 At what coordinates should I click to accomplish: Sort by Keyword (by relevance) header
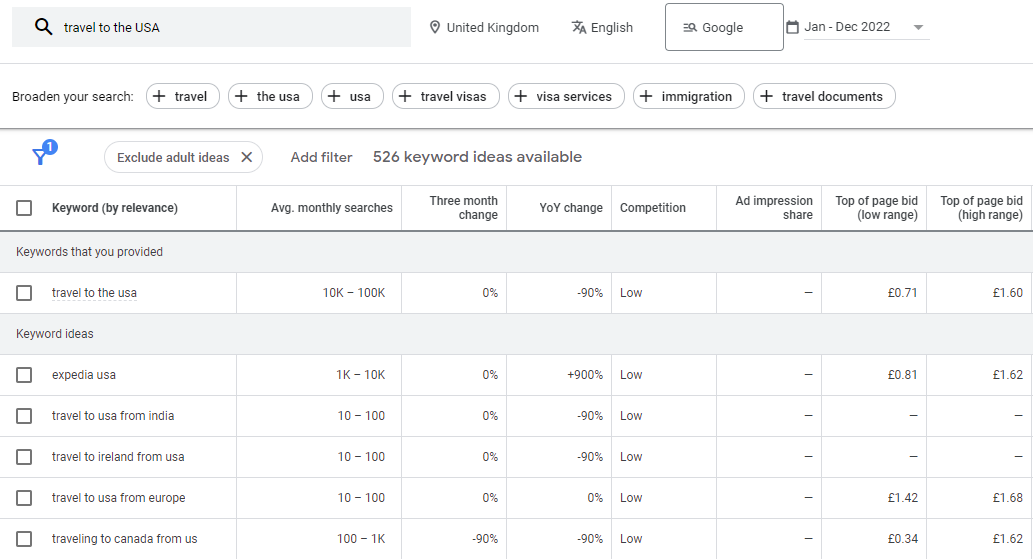tap(114, 208)
